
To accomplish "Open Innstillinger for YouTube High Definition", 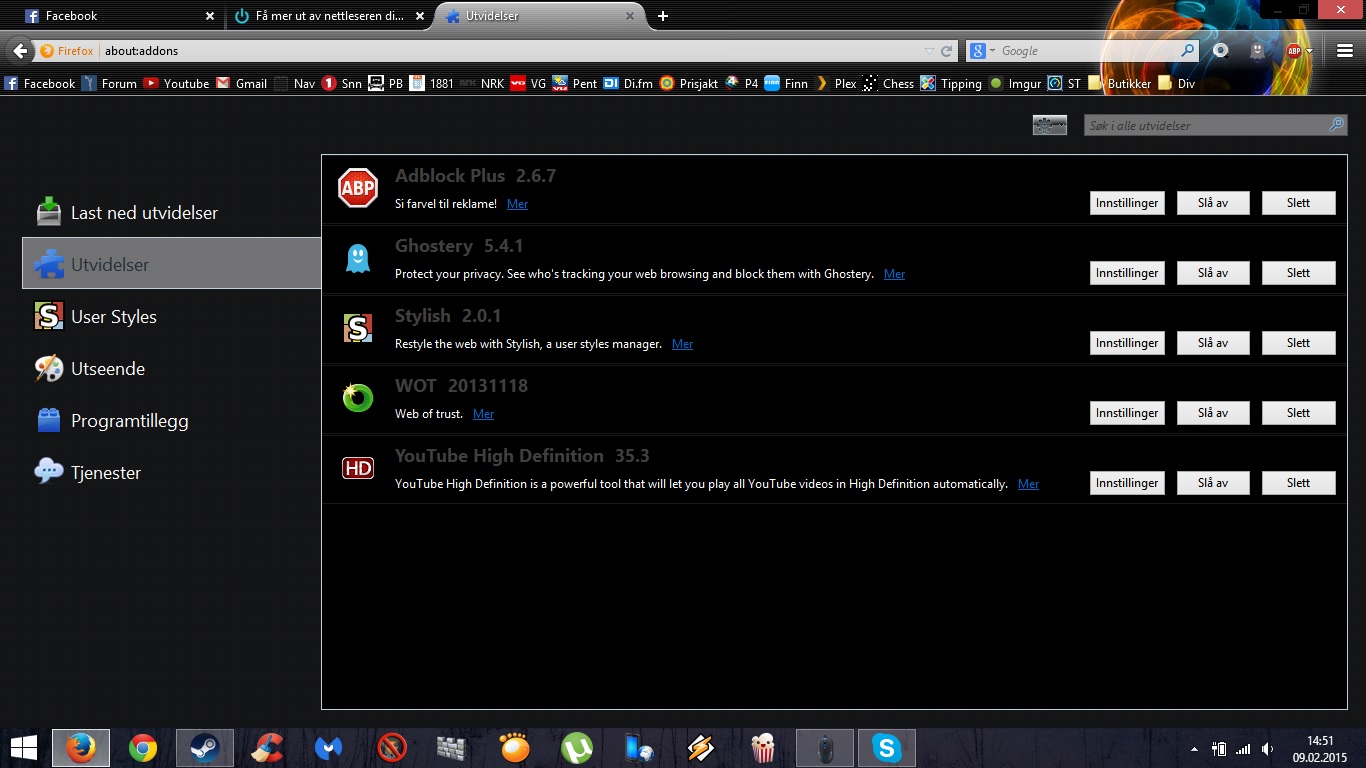I will pyautogui.click(x=1127, y=483).
